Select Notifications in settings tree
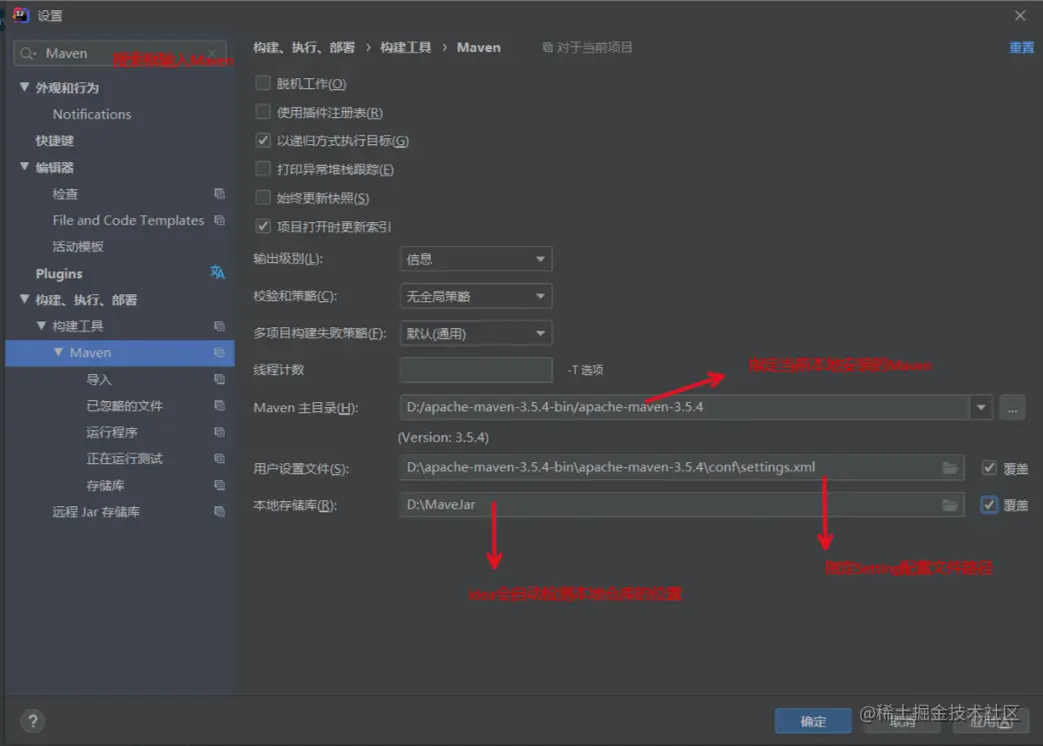 click(92, 114)
